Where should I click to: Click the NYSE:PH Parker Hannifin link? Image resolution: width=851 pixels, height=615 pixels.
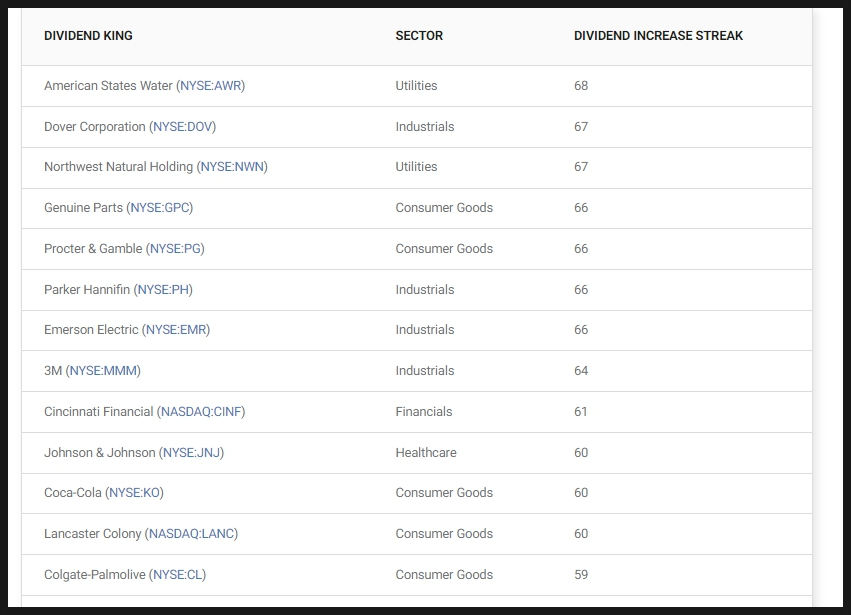coord(163,290)
